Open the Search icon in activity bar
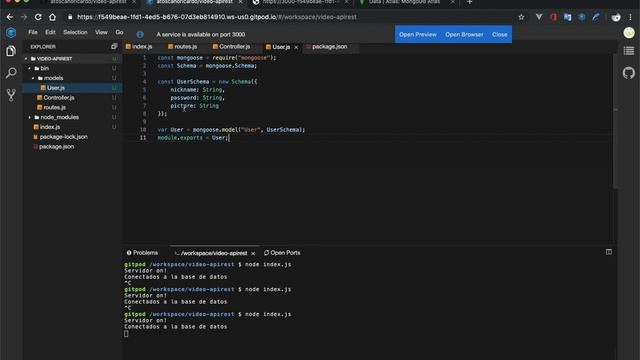640x360 pixels. pyautogui.click(x=11, y=73)
